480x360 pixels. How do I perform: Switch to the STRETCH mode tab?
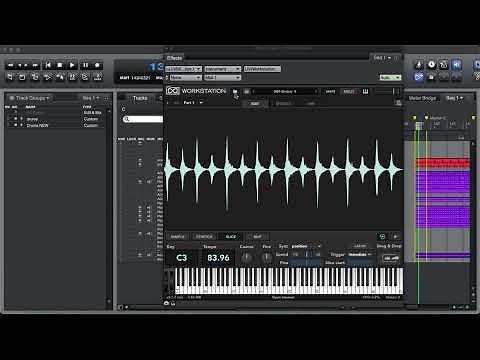(204, 237)
